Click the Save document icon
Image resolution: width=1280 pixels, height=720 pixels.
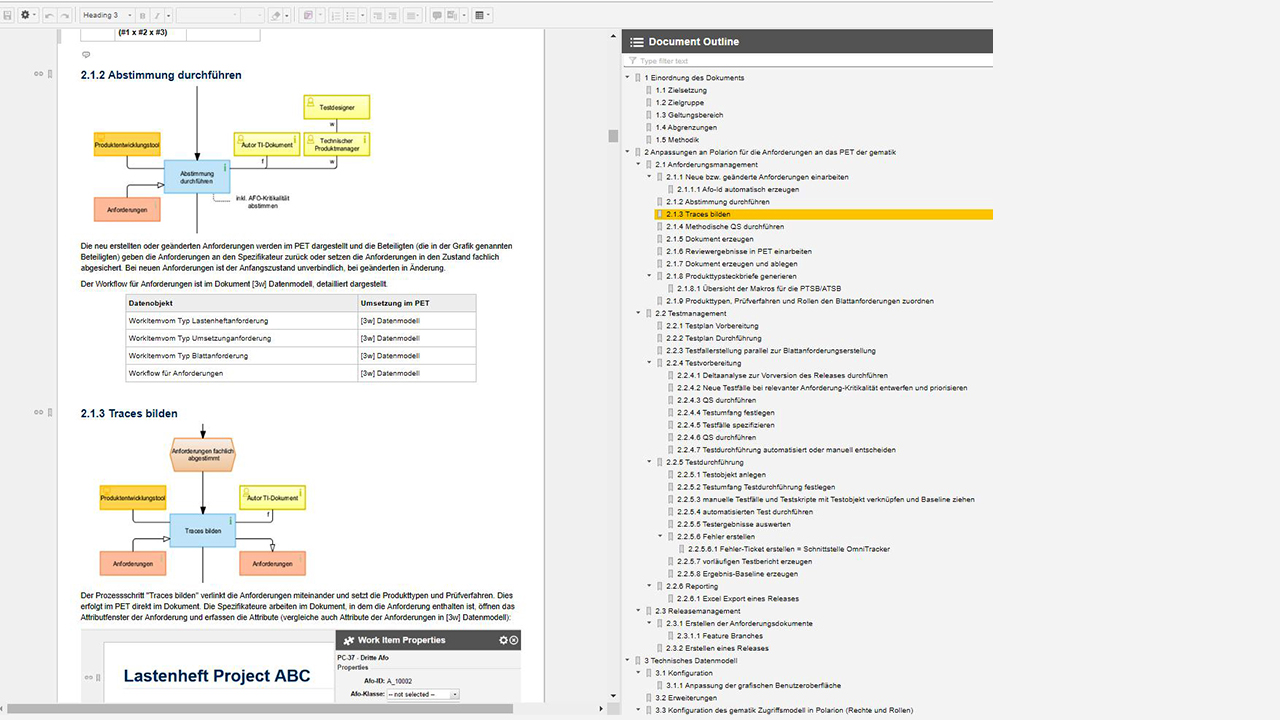[x=9, y=15]
